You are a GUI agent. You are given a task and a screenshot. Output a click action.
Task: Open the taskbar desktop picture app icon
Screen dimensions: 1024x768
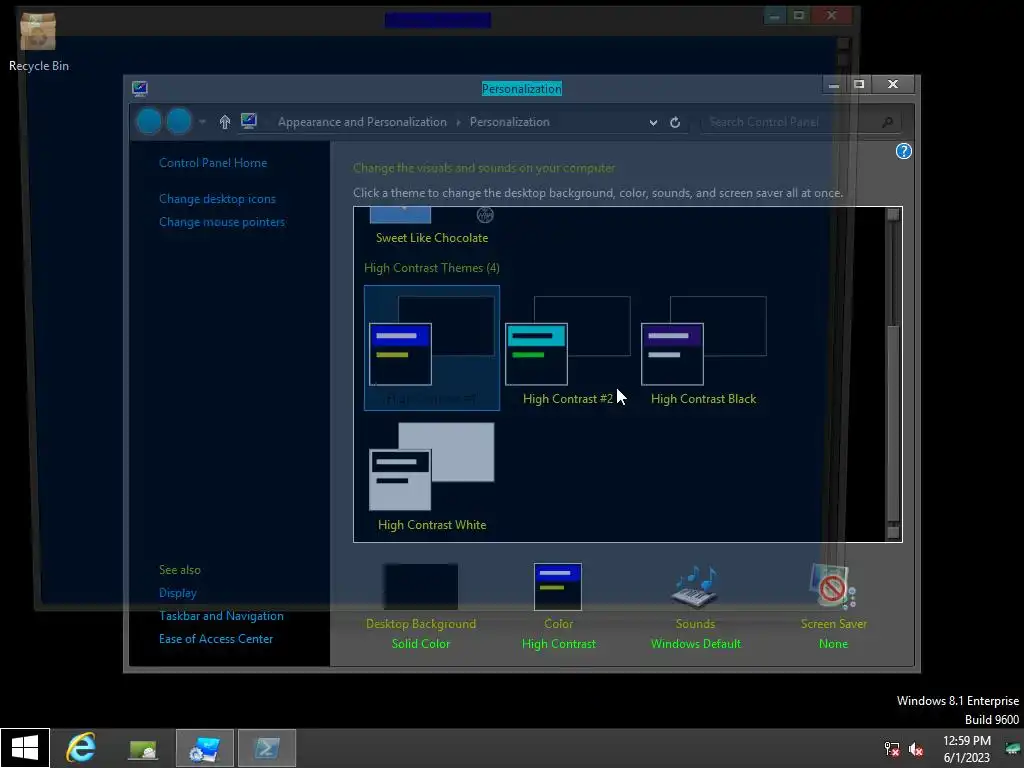[x=143, y=749]
